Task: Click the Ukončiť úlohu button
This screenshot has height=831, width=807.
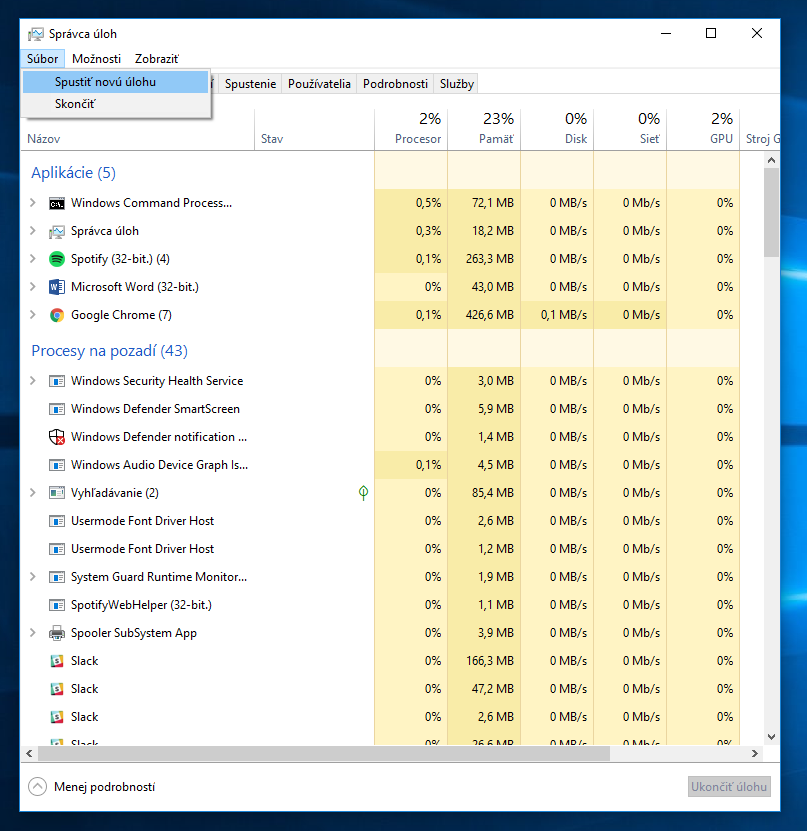Action: [x=729, y=787]
